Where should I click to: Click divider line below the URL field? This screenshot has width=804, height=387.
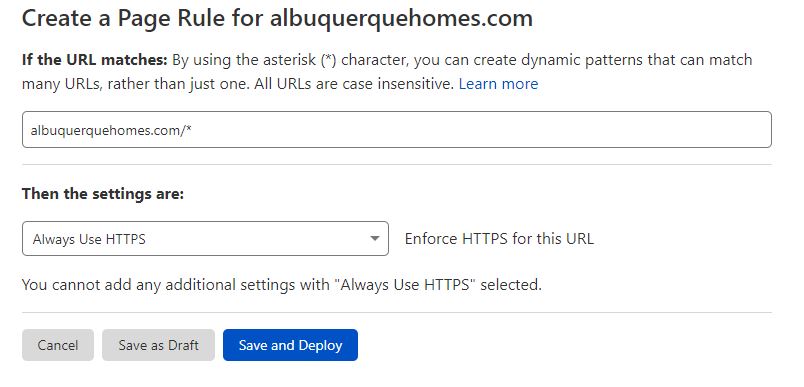(396, 165)
